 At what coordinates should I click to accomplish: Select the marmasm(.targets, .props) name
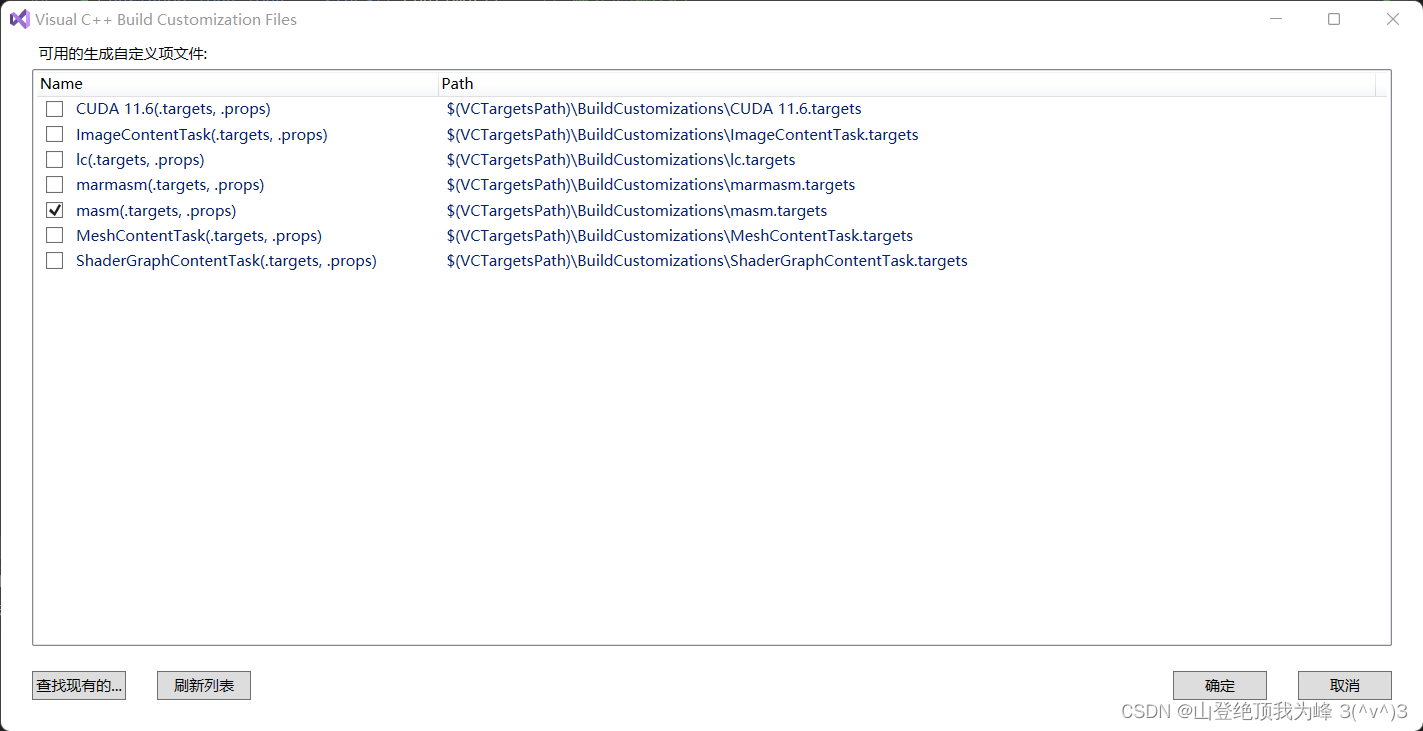[x=170, y=185]
